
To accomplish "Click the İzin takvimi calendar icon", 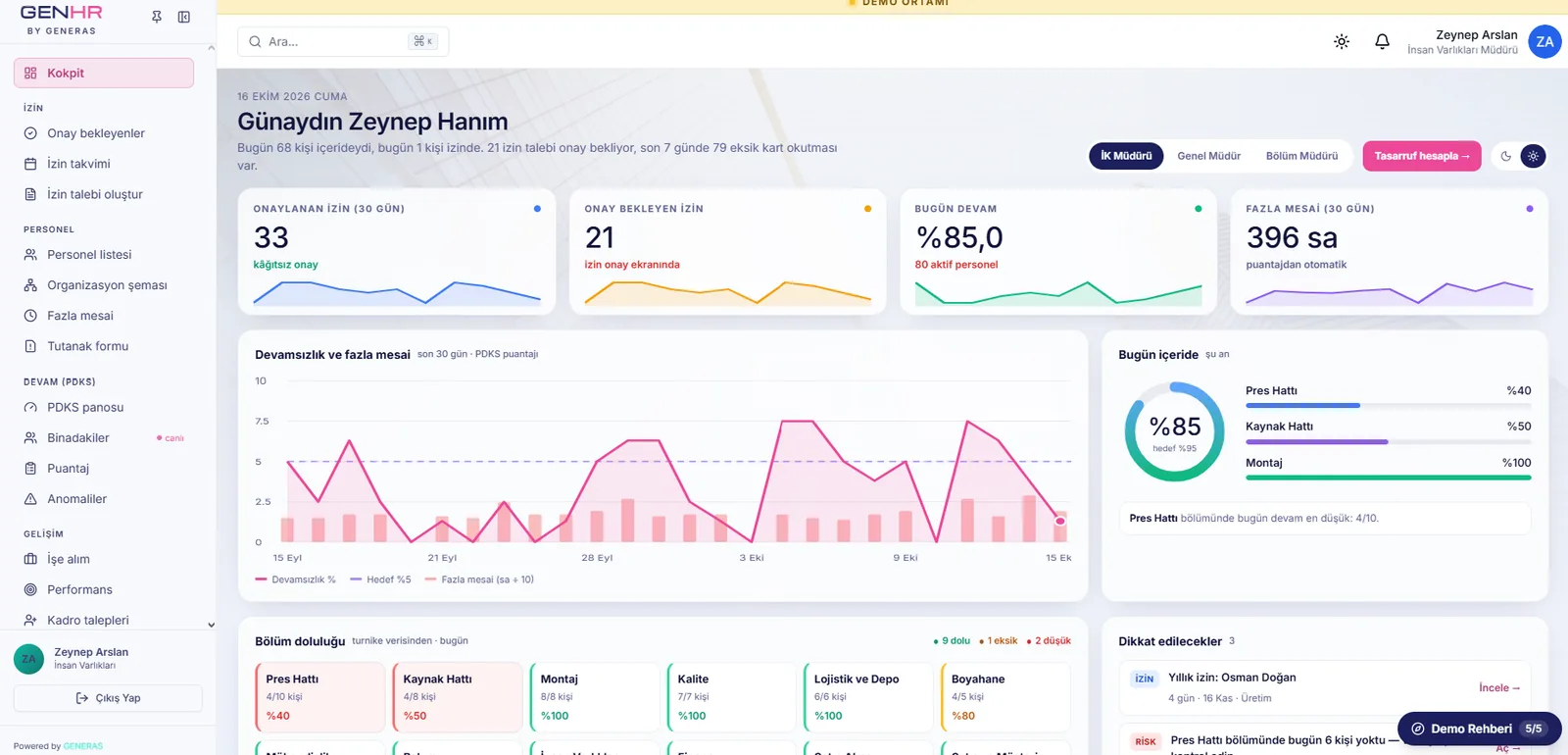I will click(x=30, y=164).
